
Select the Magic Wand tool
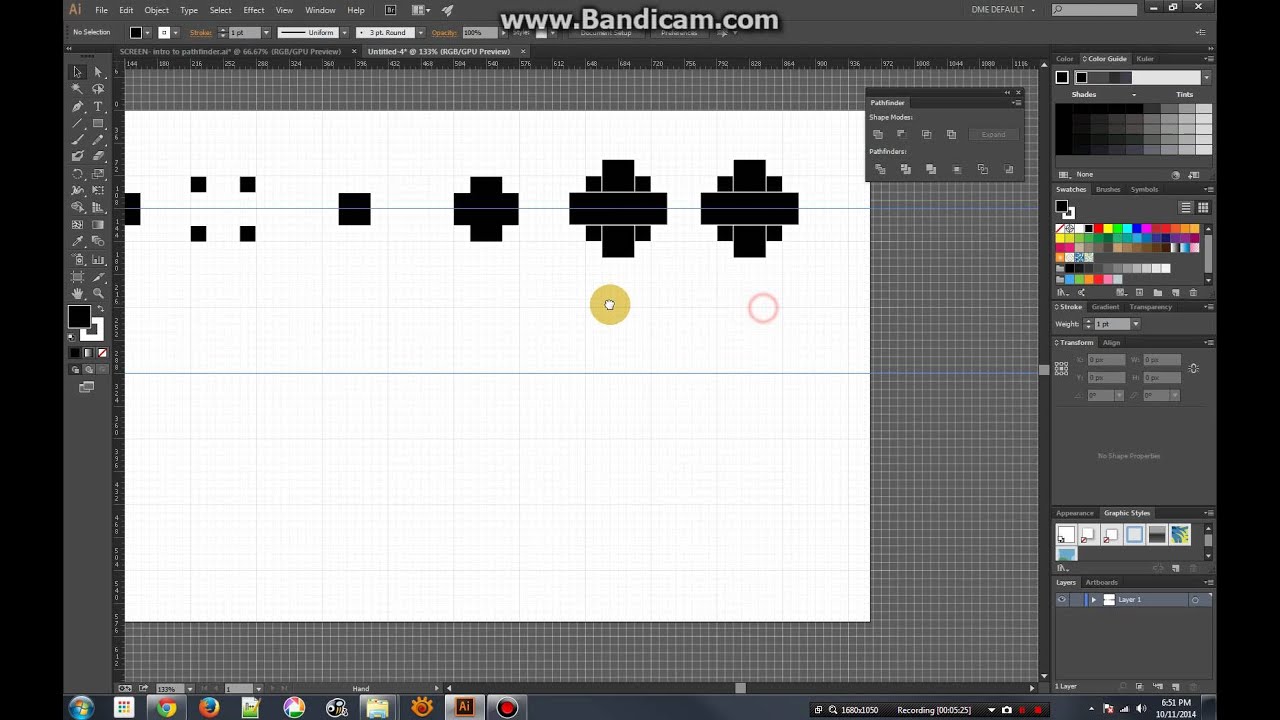[x=77, y=89]
